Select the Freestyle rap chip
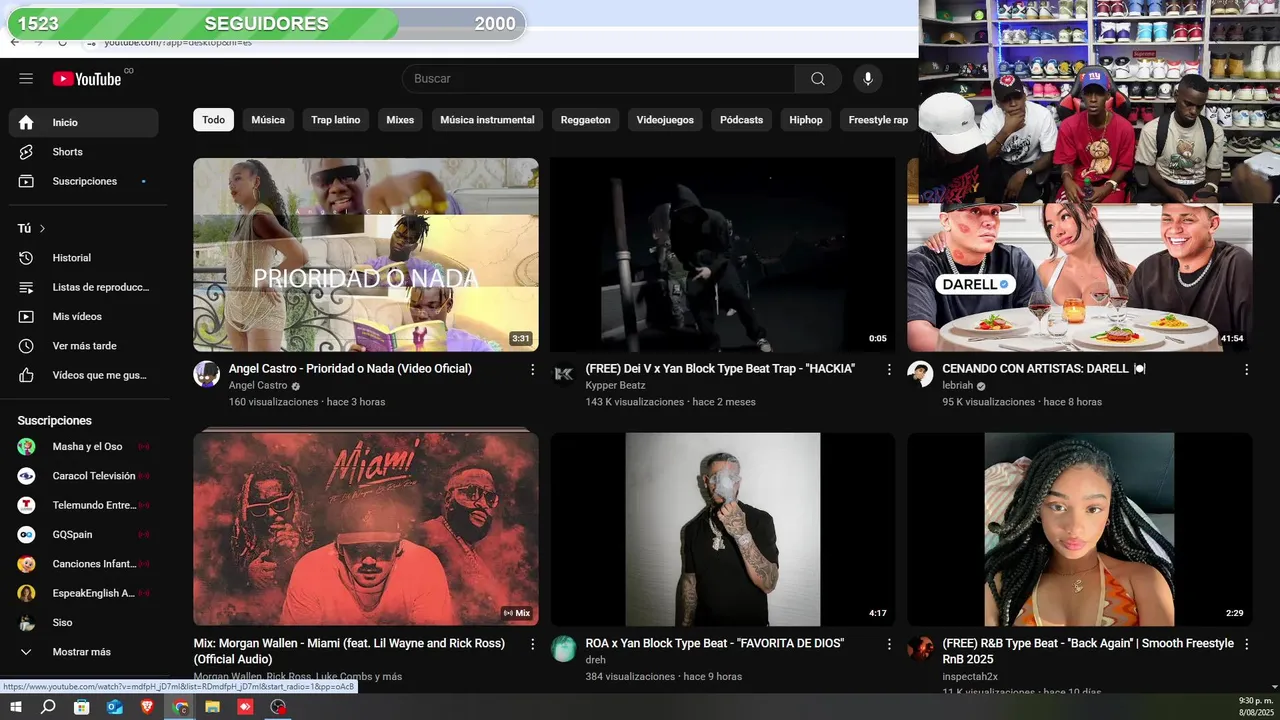The width and height of the screenshot is (1280, 720). pos(878,120)
